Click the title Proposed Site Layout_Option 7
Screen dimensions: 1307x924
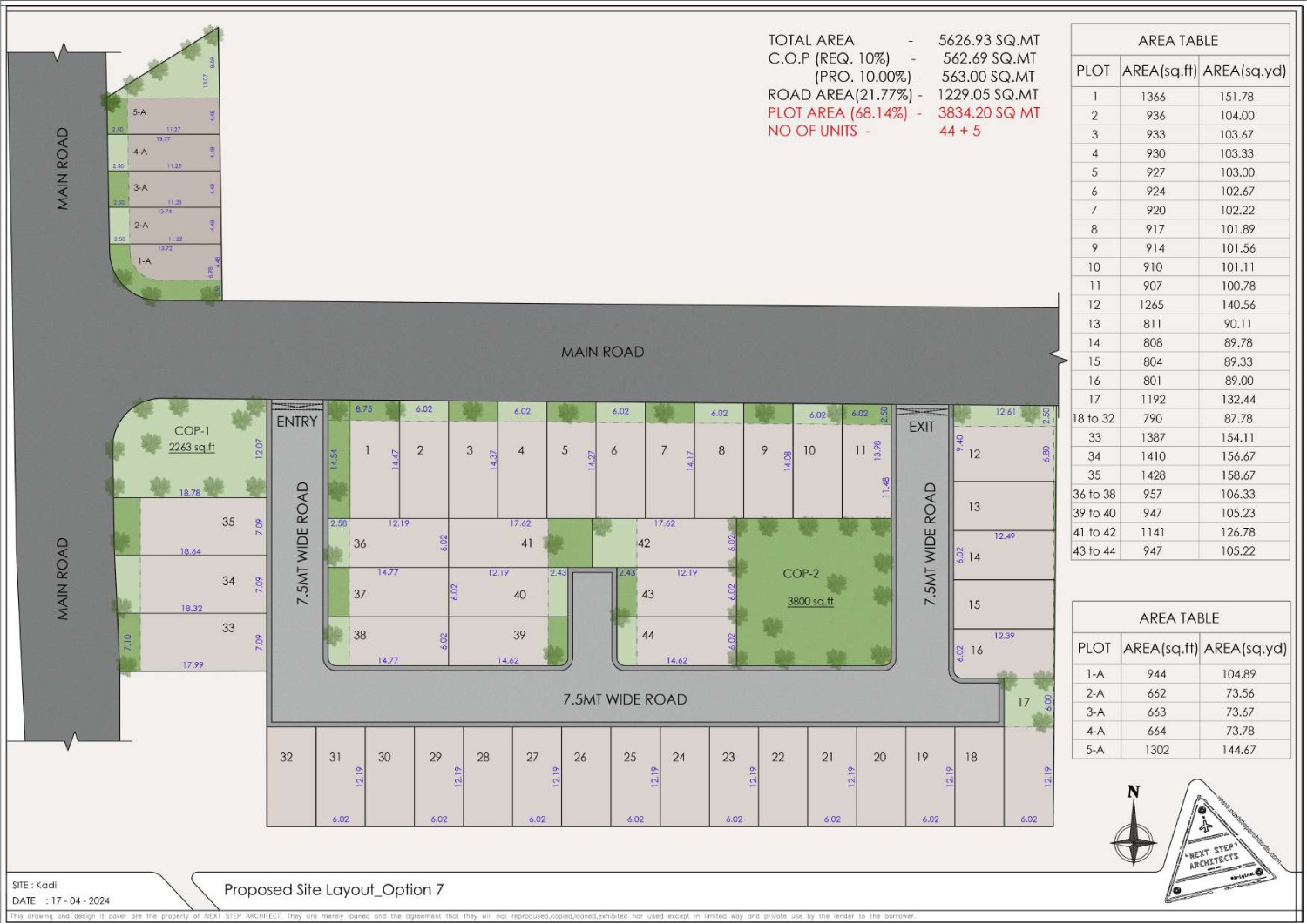coord(335,891)
